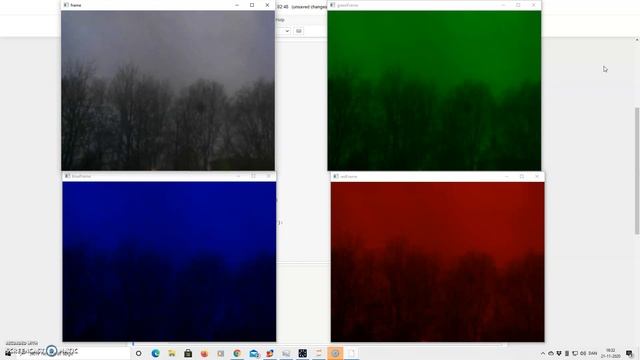Click the frame window title icon
Screen dimensions: 640x360
[66, 5]
